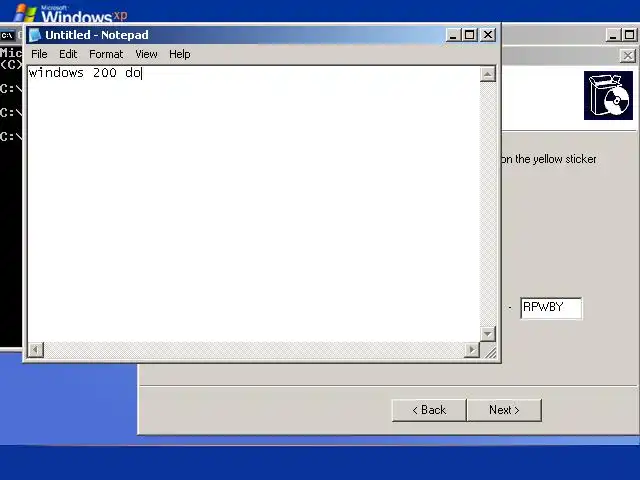
Task: Click the command prompt title bar icon
Action: pyautogui.click(x=7, y=36)
